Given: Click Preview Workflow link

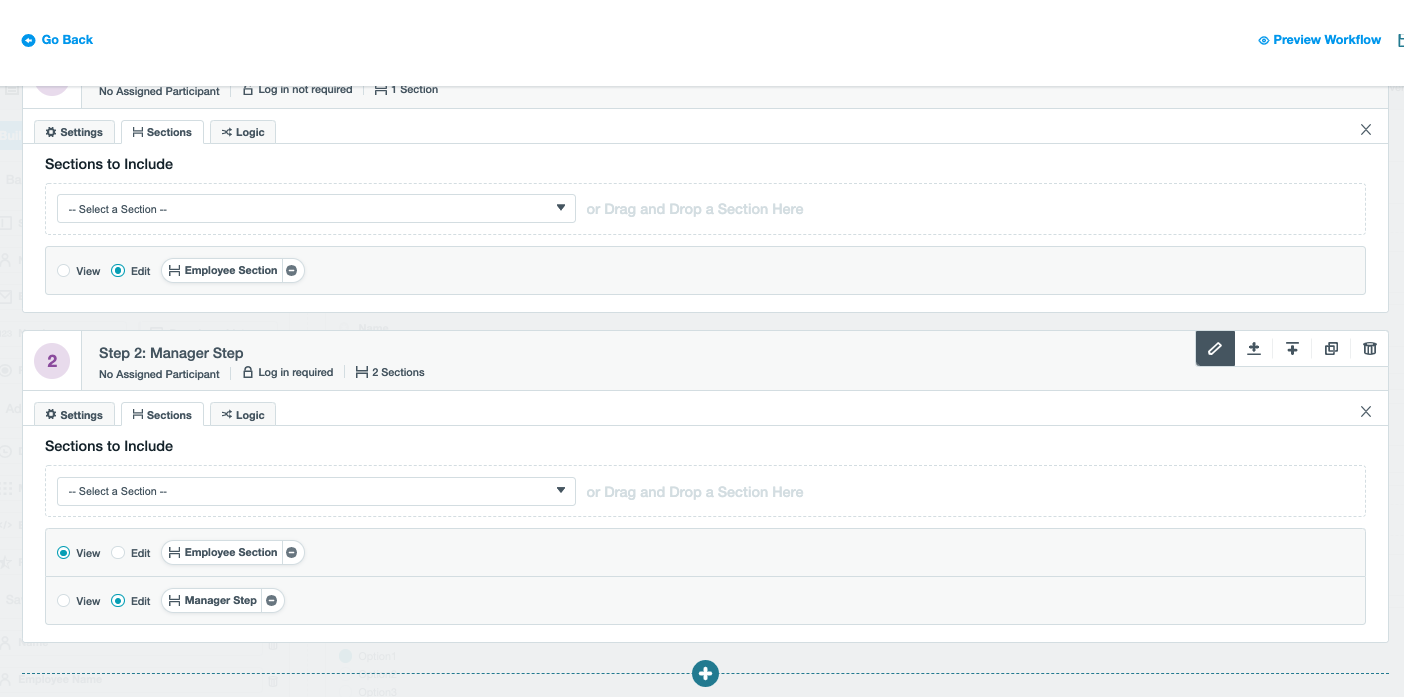Looking at the screenshot, I should tap(1319, 40).
